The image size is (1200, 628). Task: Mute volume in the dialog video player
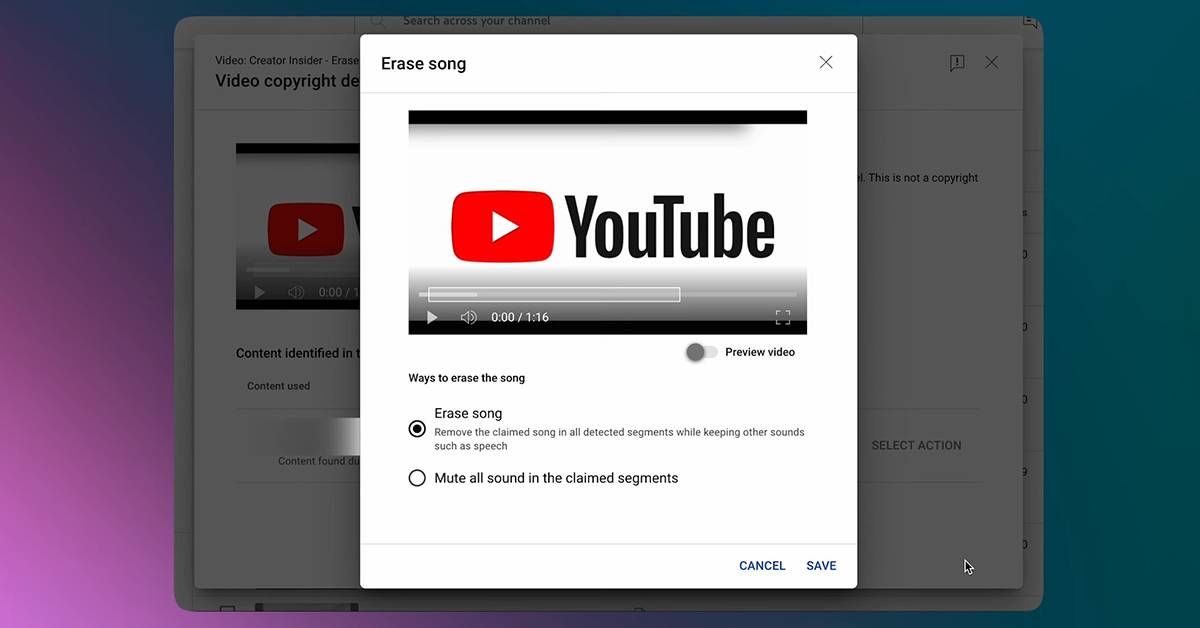click(x=468, y=317)
